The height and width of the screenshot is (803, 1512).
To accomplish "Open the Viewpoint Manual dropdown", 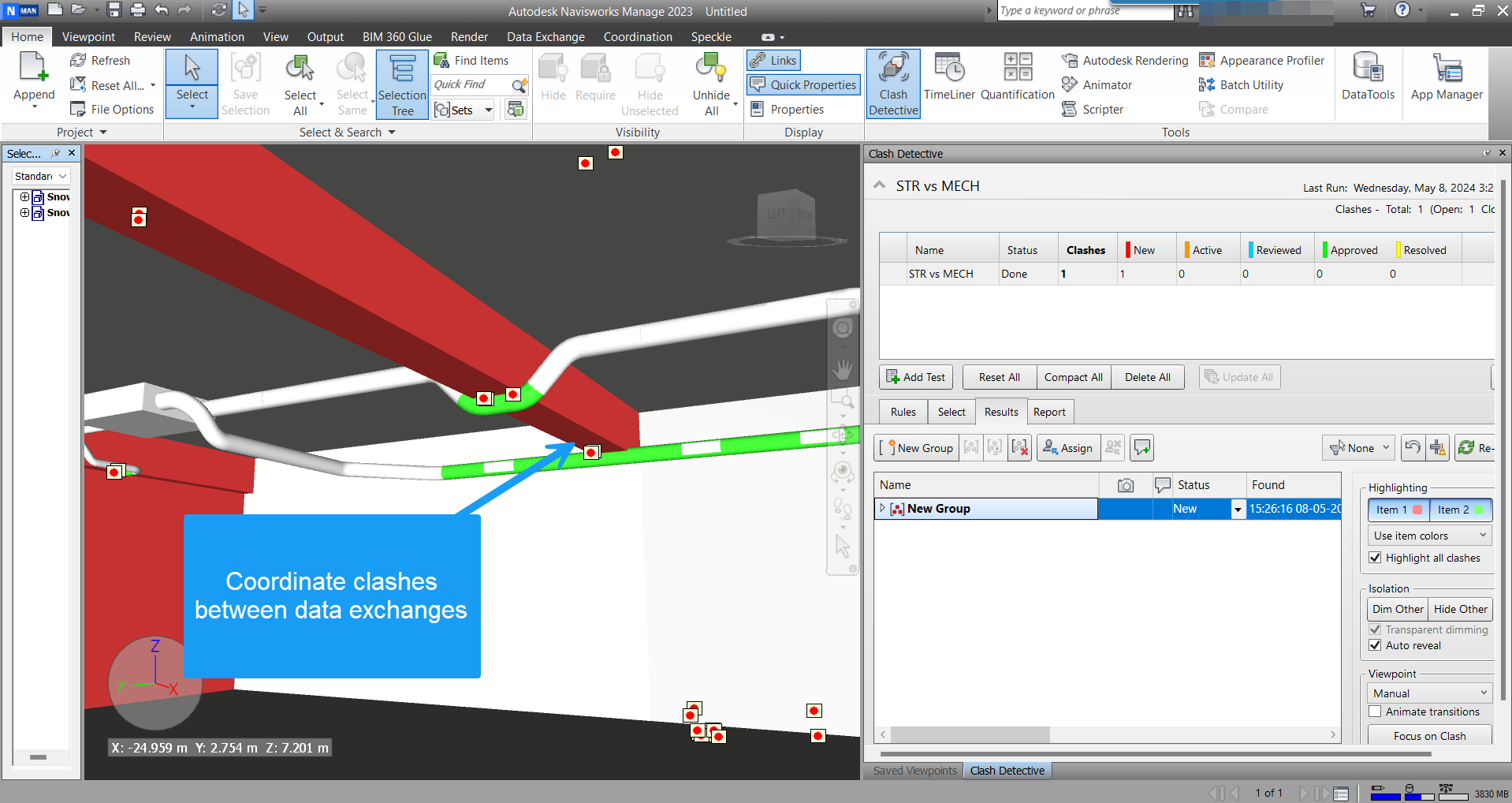I will [x=1430, y=693].
